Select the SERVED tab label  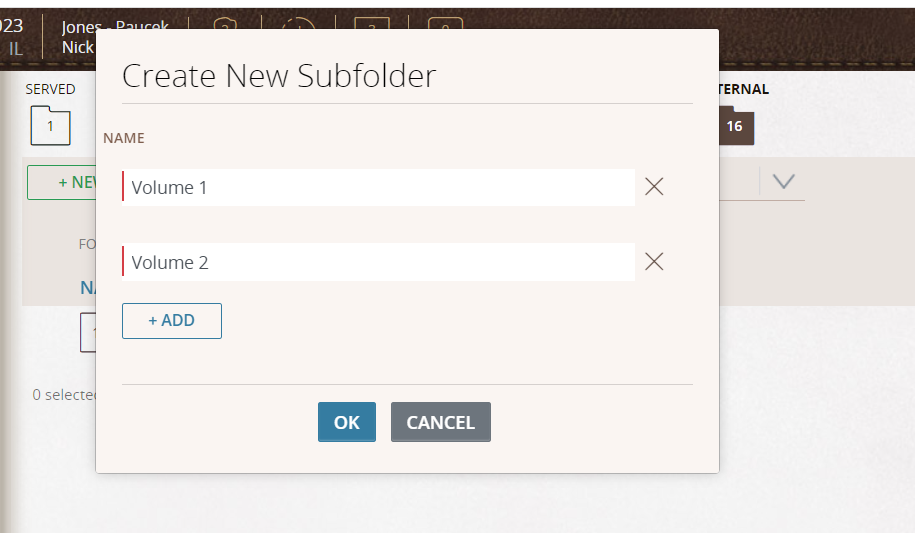[x=50, y=89]
